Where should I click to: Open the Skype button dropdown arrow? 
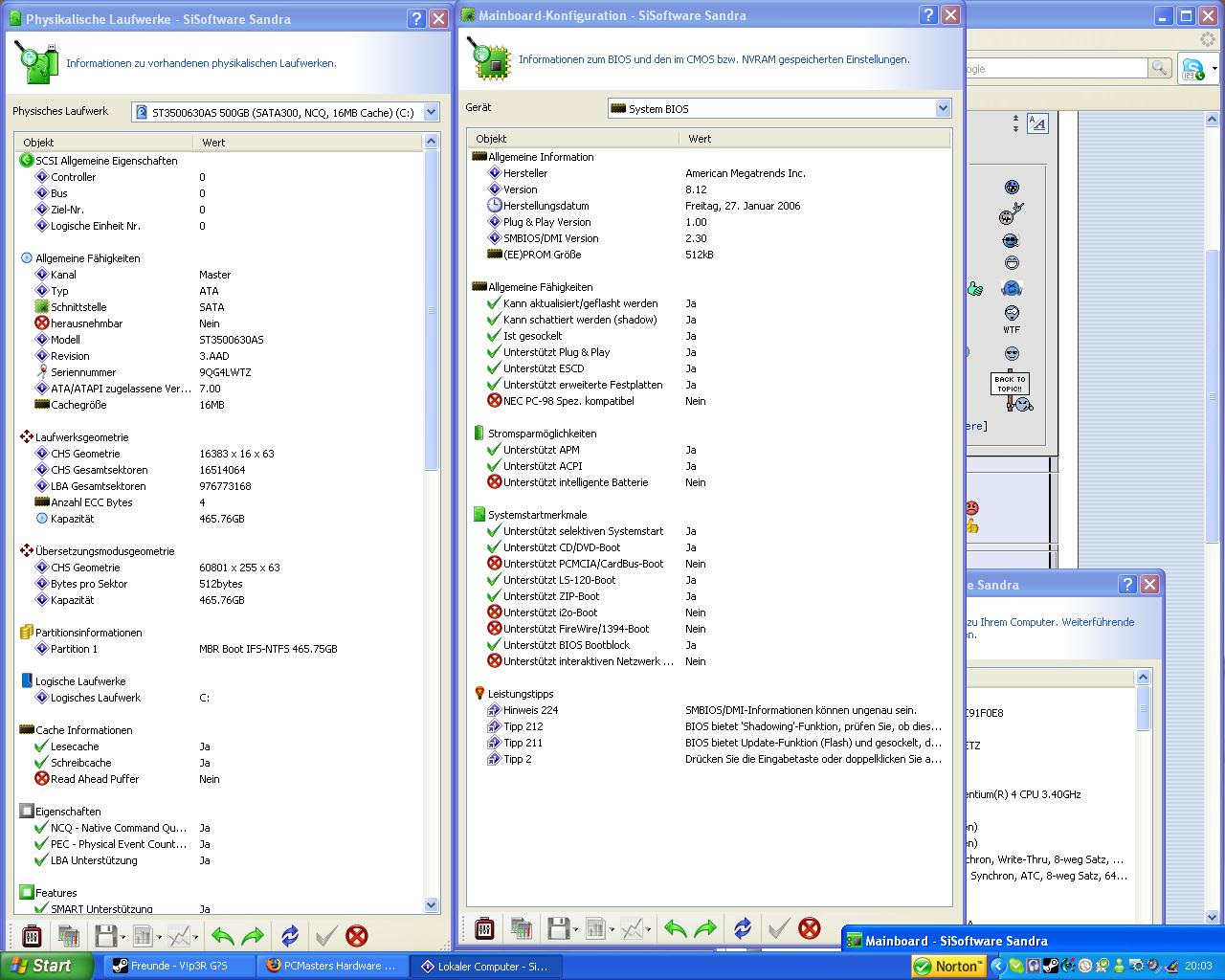(1214, 69)
